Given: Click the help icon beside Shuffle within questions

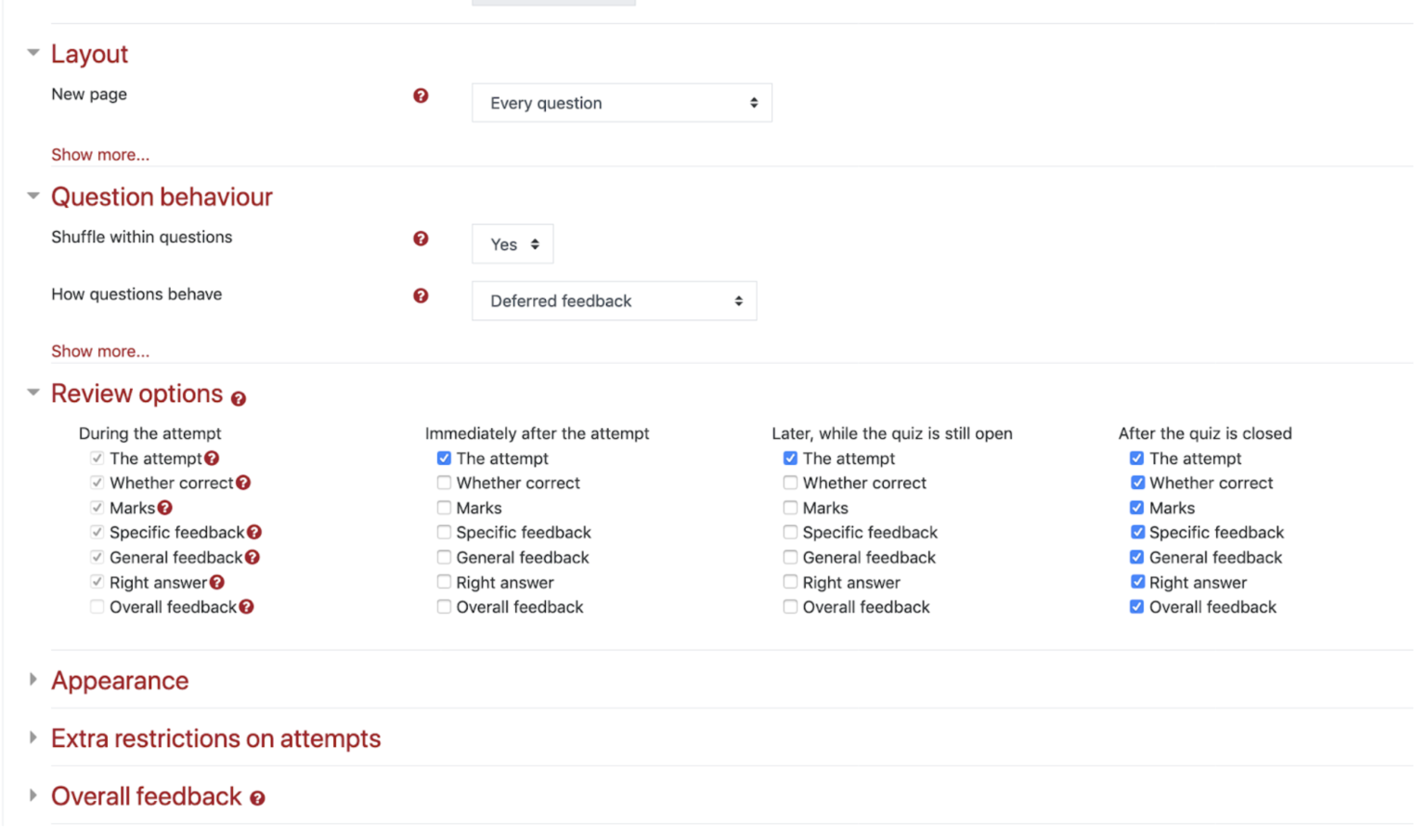Looking at the screenshot, I should click(421, 239).
